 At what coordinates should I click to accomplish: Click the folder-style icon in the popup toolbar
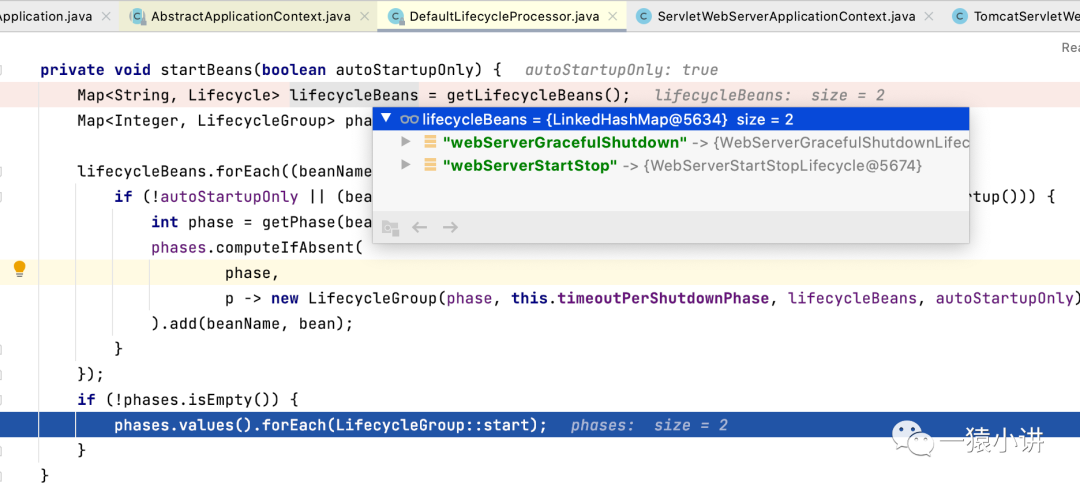[391, 227]
